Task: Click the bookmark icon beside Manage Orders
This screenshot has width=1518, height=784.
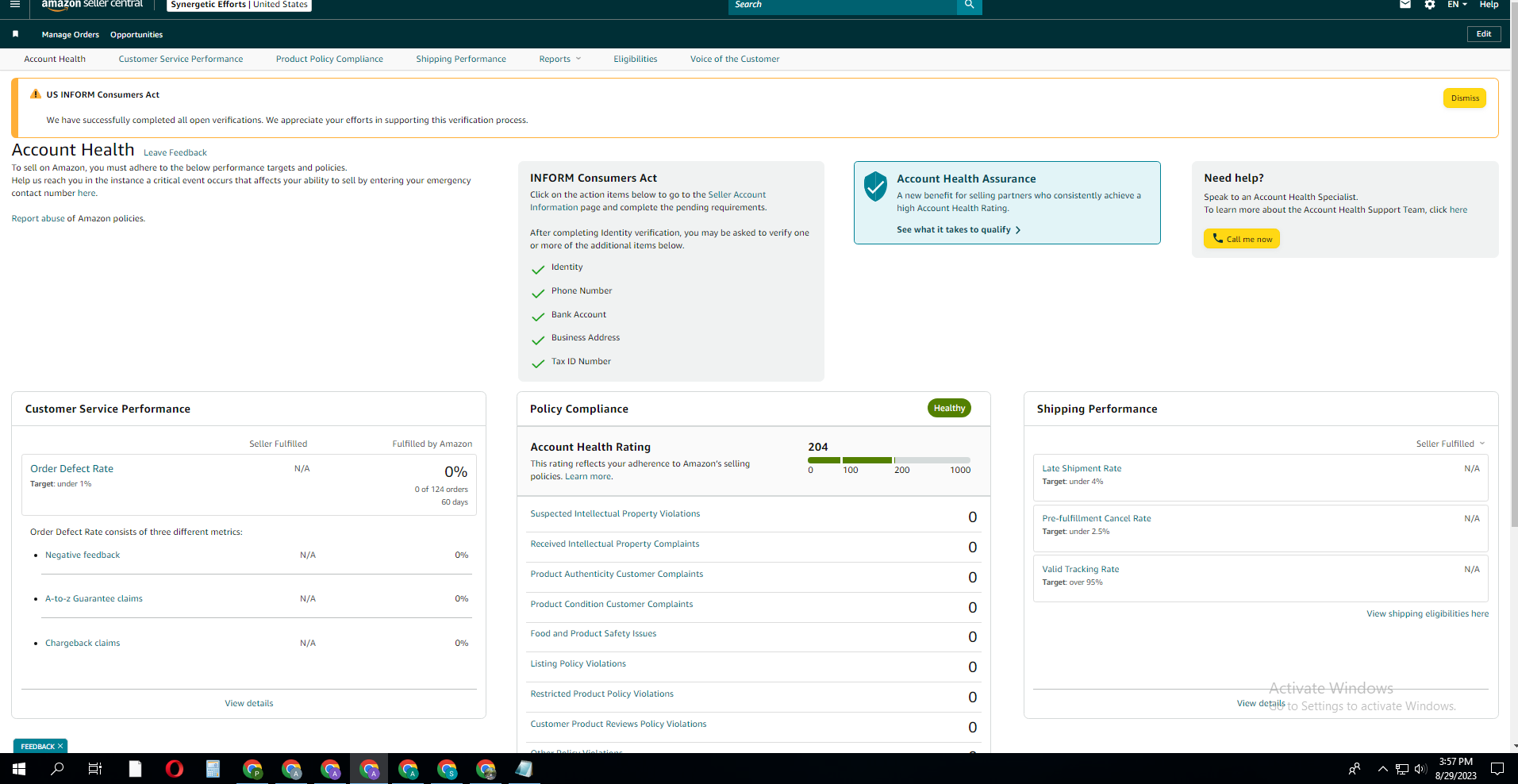Action: point(15,34)
